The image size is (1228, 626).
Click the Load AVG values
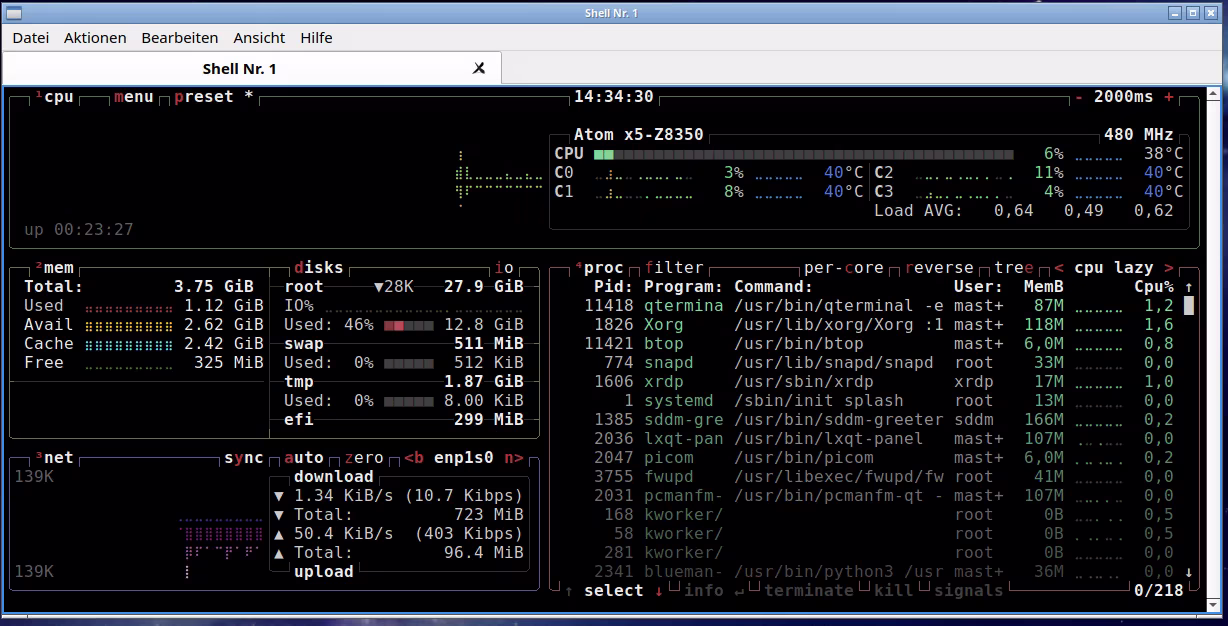pyautogui.click(x=1084, y=211)
